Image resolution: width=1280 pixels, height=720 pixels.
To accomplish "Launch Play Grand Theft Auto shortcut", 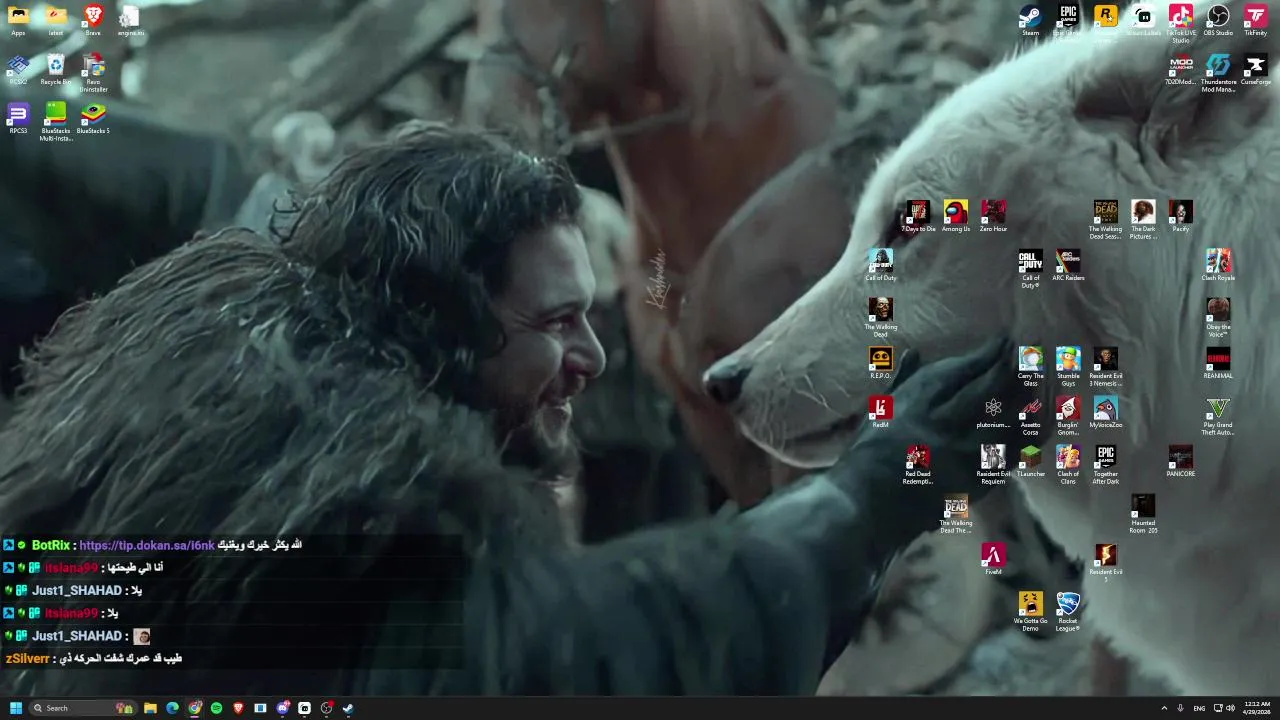I will coord(1218,414).
